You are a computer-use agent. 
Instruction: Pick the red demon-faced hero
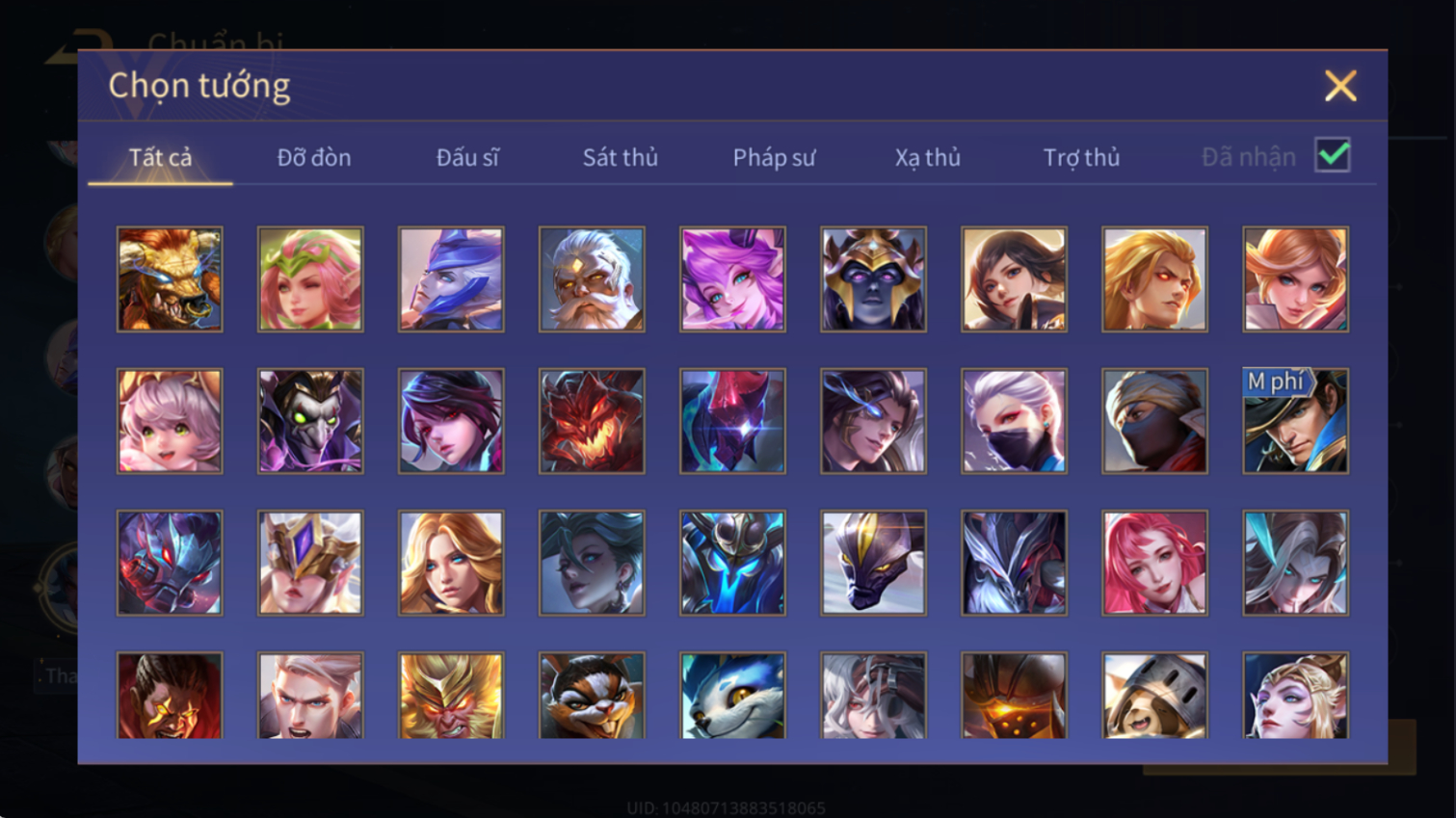pyautogui.click(x=592, y=421)
